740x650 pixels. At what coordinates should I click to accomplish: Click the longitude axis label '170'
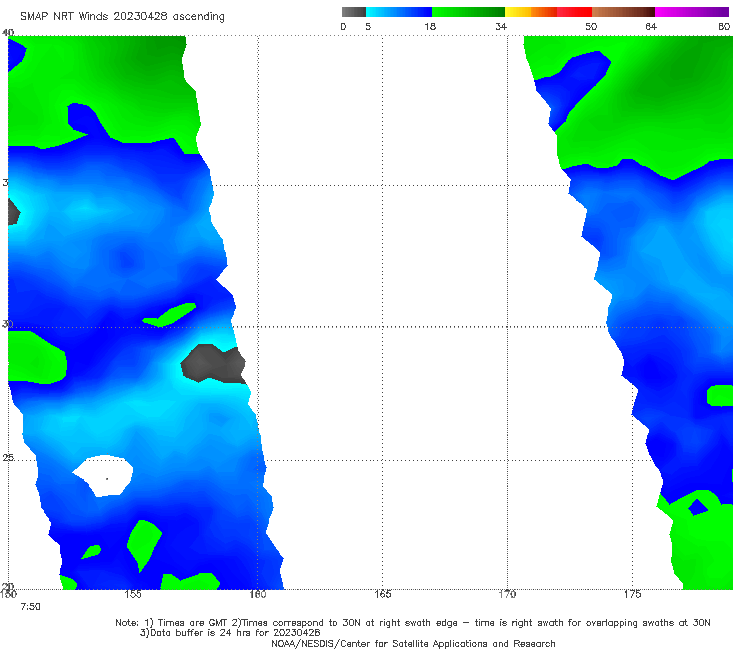pos(507,594)
